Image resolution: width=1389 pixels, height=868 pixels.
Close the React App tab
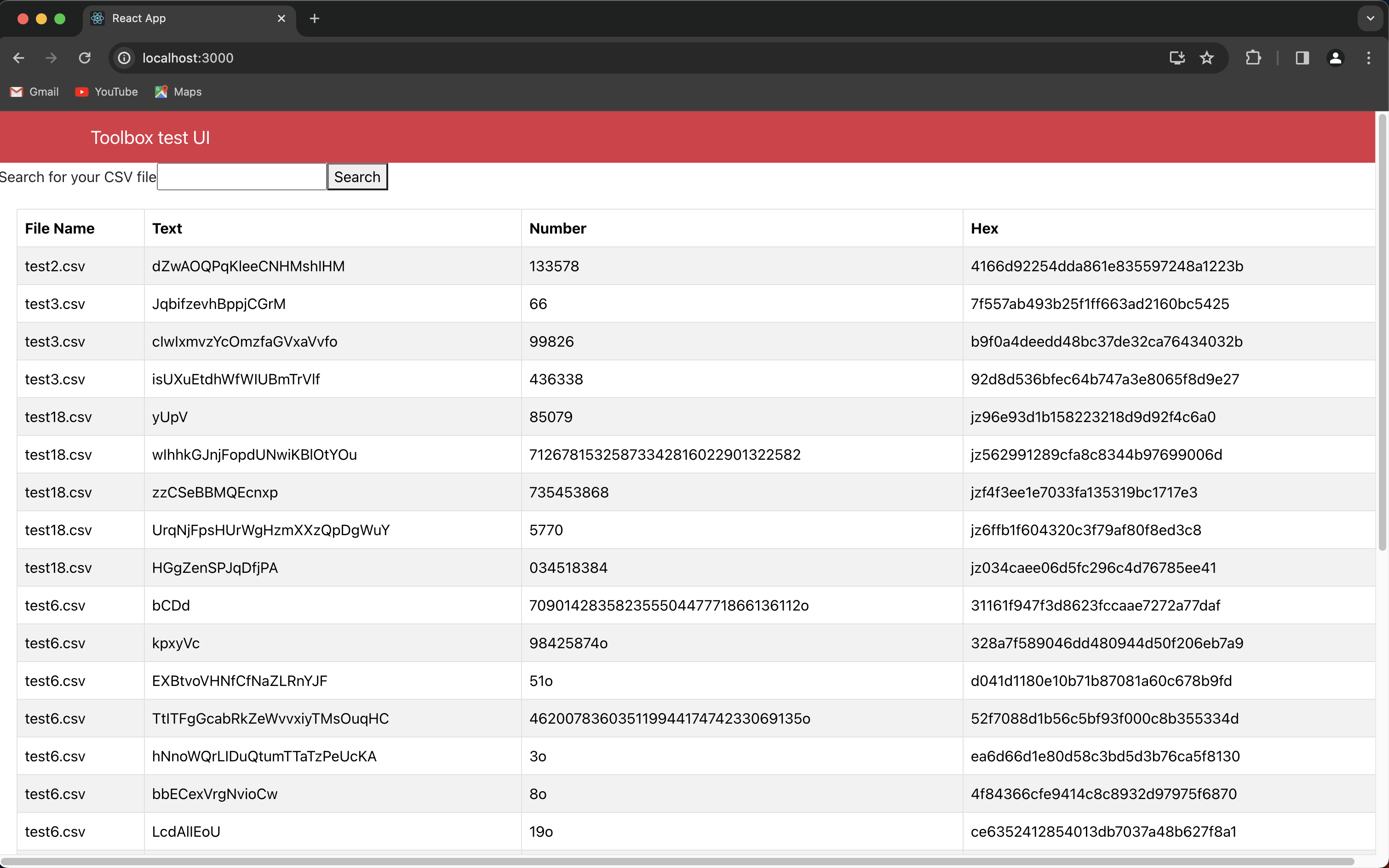point(281,18)
